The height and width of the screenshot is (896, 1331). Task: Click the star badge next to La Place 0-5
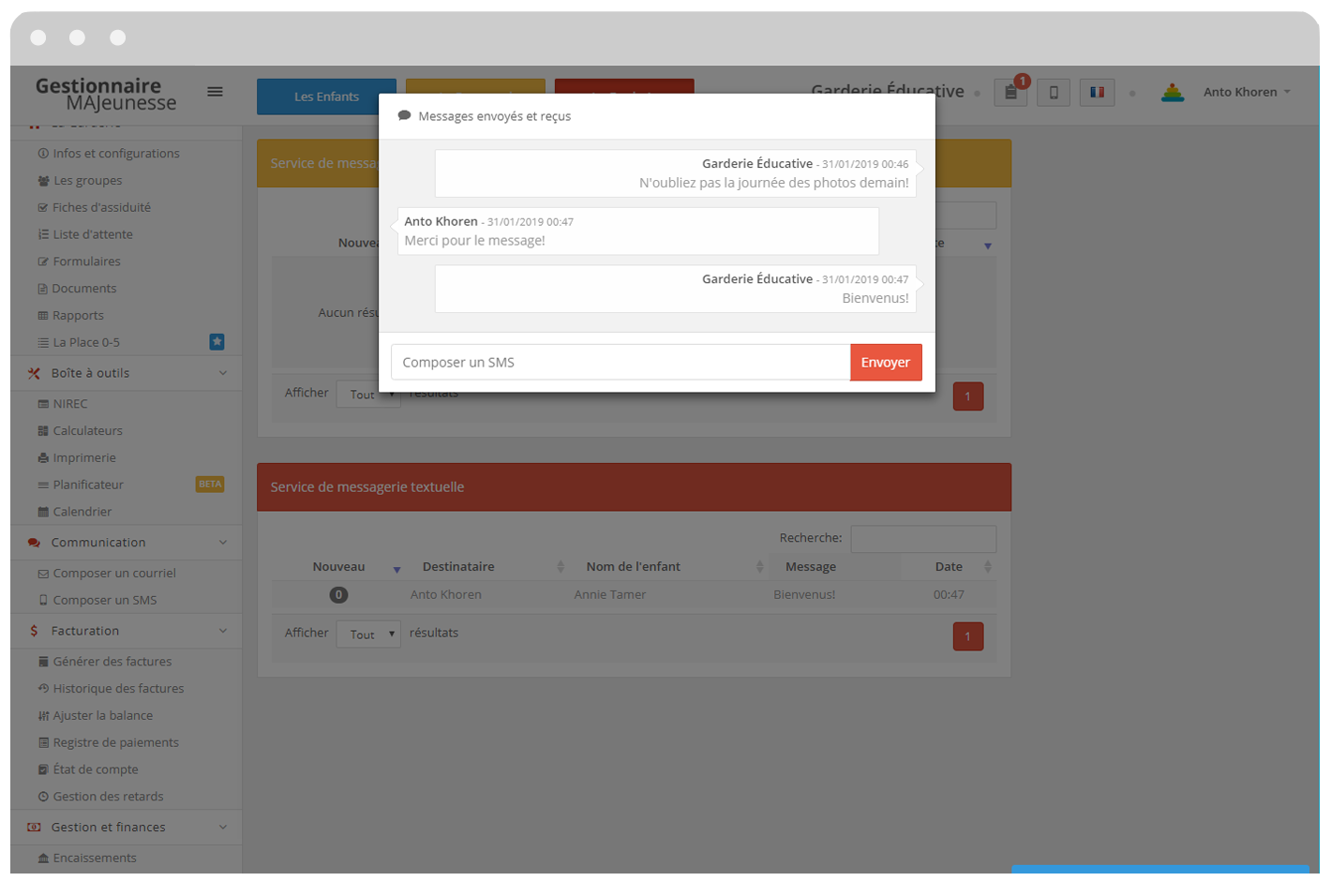point(217,342)
